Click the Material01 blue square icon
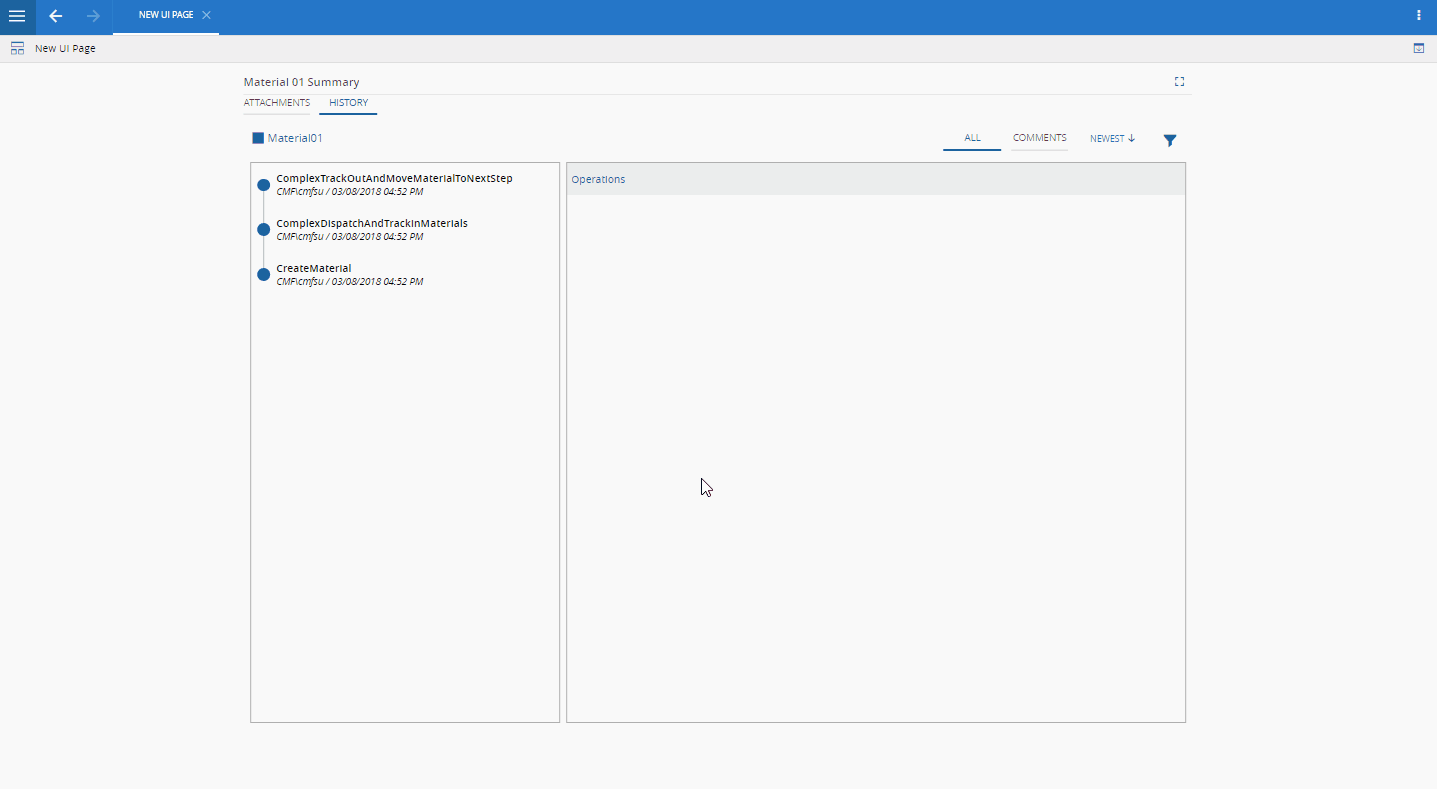The height and width of the screenshot is (789, 1437). tap(258, 138)
